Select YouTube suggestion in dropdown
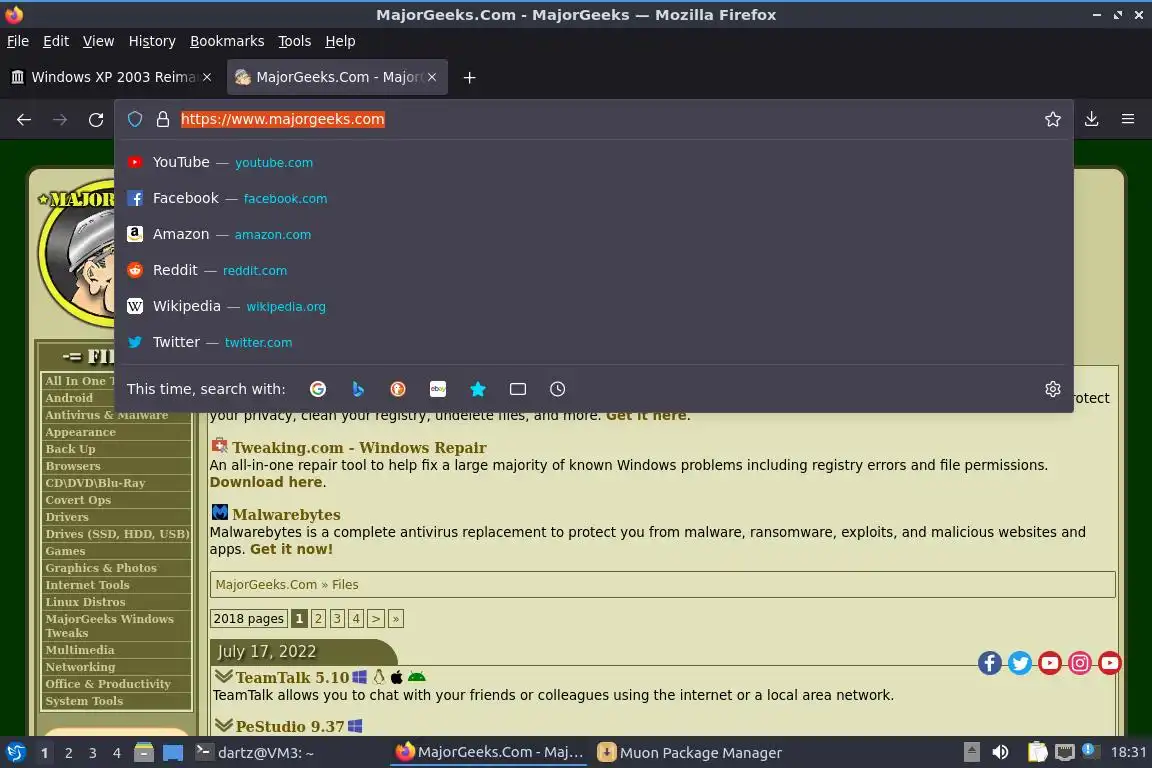 coord(594,162)
